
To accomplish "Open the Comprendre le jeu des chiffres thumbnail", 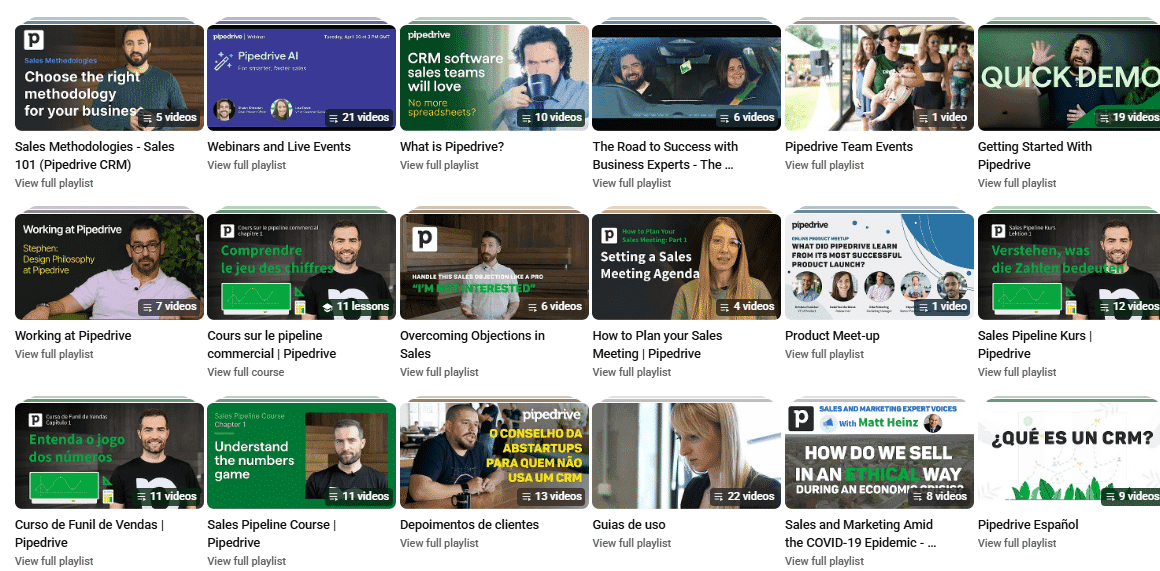I will point(302,267).
